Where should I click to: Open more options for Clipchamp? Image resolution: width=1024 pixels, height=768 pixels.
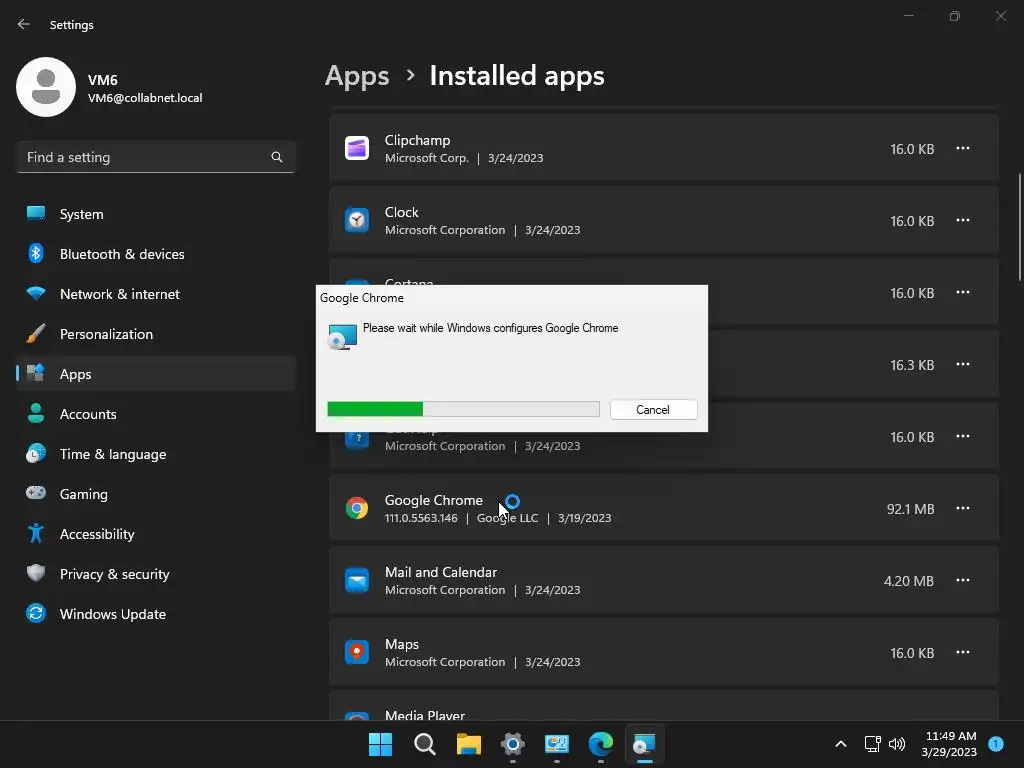click(x=963, y=148)
